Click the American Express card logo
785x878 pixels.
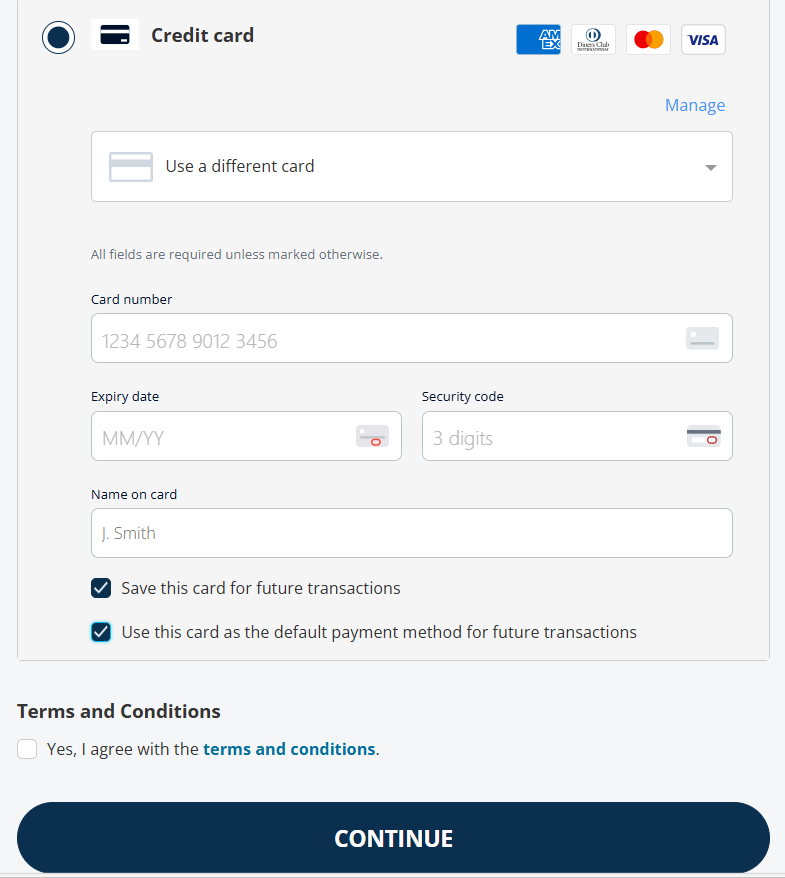(x=538, y=39)
